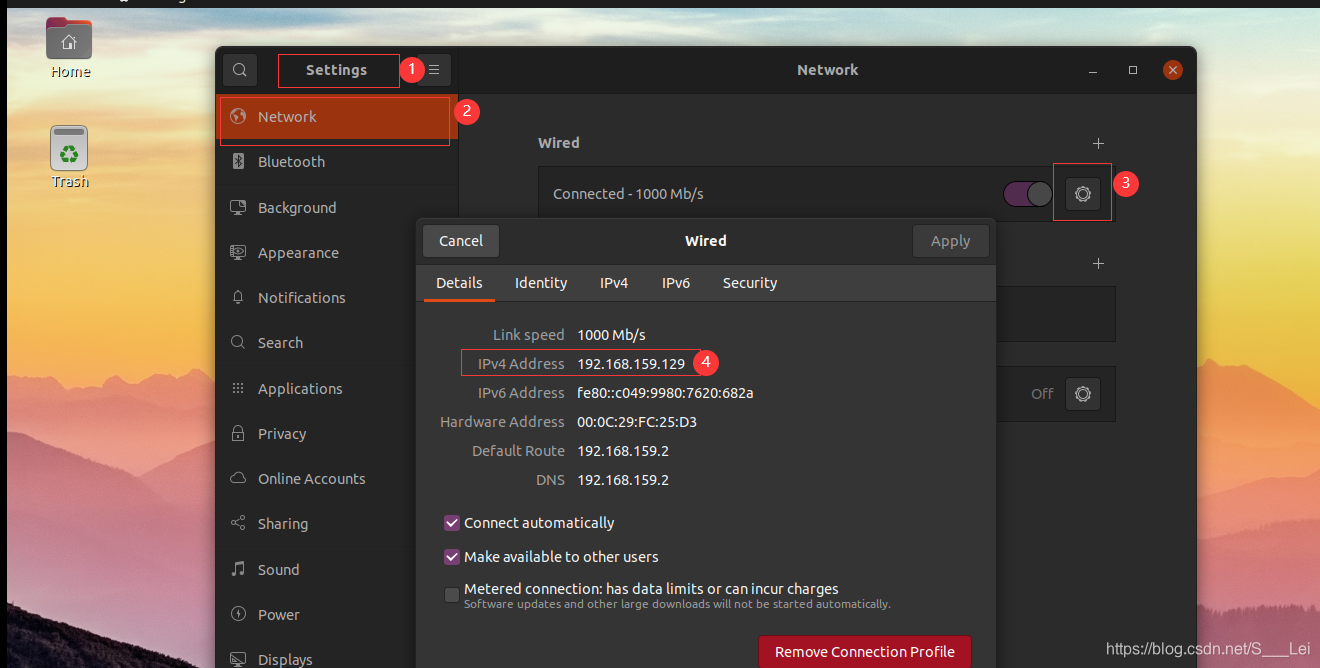Viewport: 1320px width, 668px height.
Task: Click the Background monitor icon in sidebar
Action: 238,207
